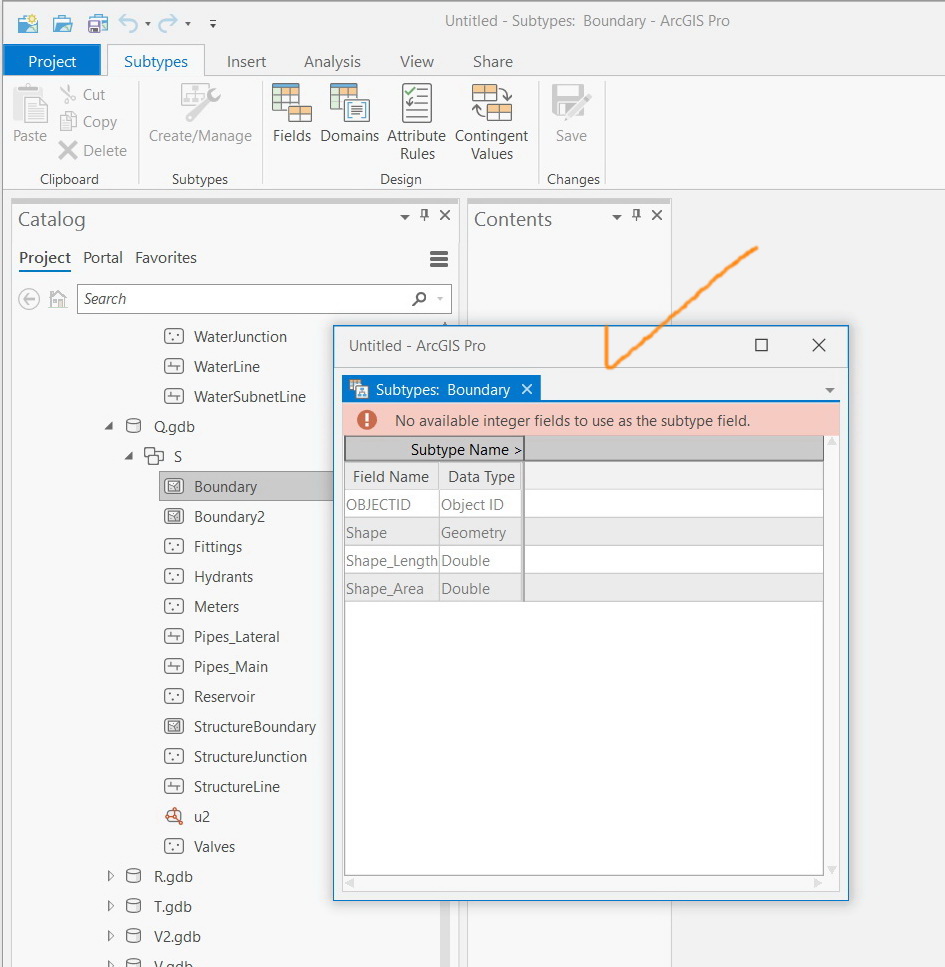Viewport: 945px width, 967px height.
Task: Close the Subtypes: Boundary view tab
Action: pos(527,389)
